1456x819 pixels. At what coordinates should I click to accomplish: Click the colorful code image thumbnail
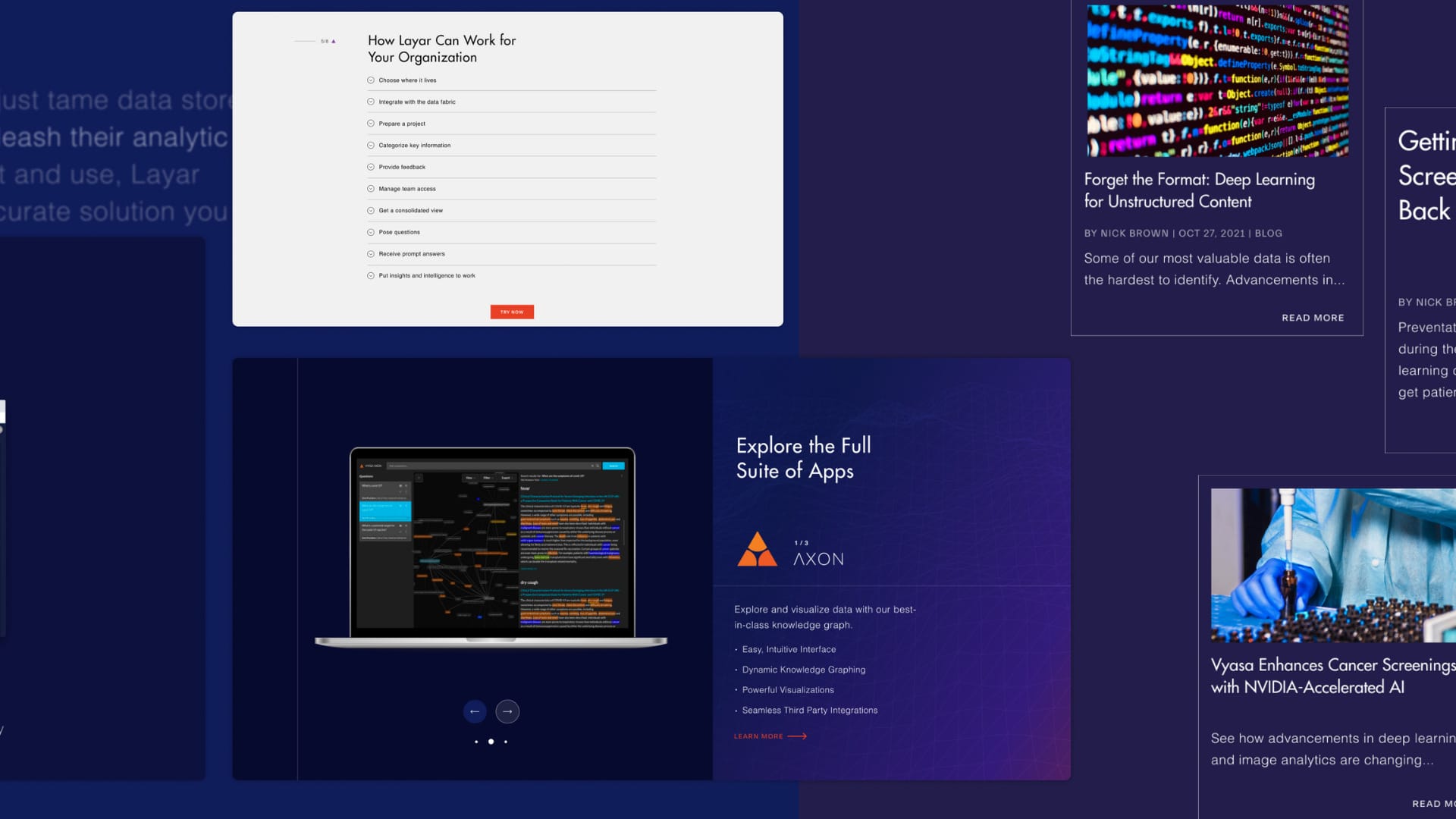[1217, 81]
